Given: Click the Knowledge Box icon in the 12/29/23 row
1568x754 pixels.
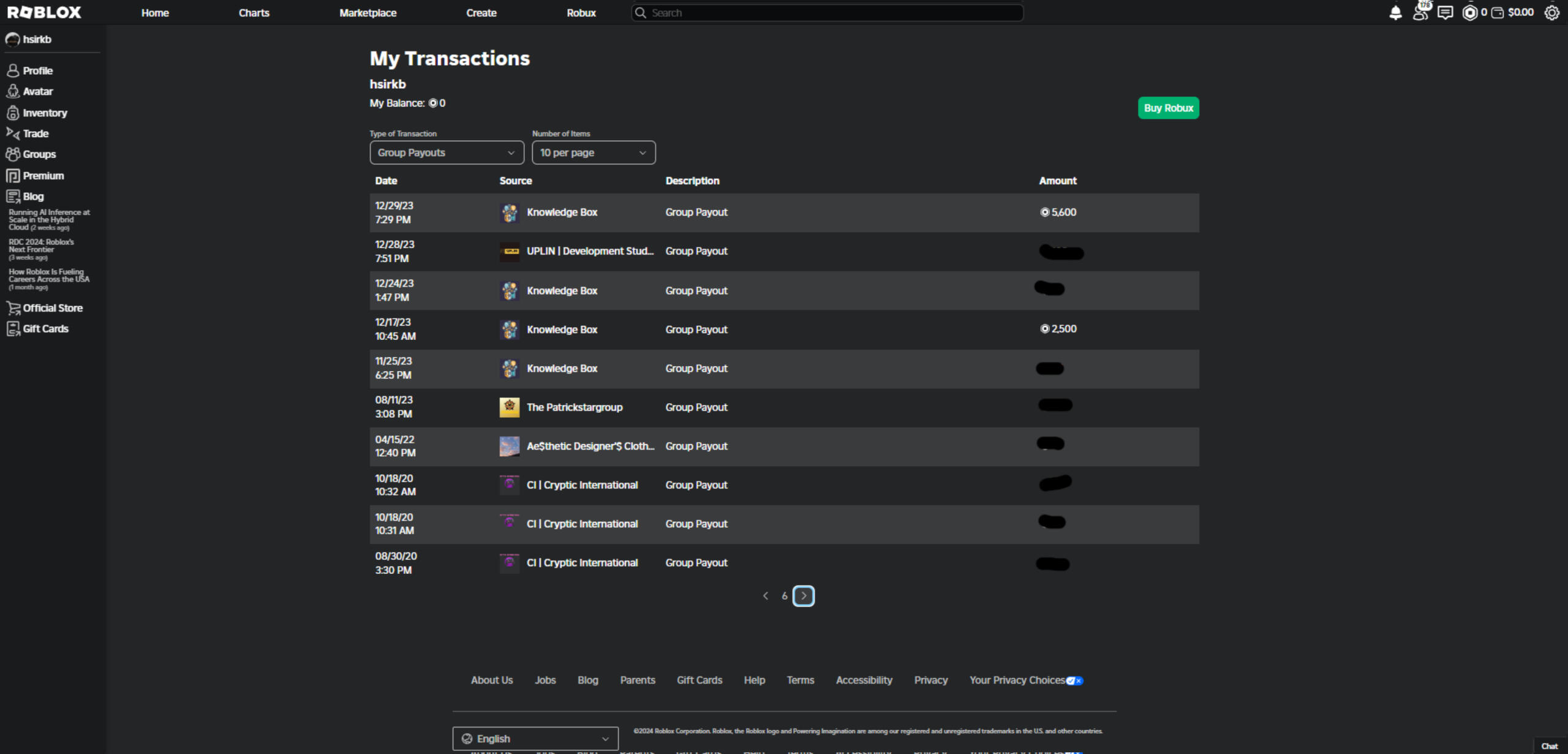Looking at the screenshot, I should click(x=510, y=213).
